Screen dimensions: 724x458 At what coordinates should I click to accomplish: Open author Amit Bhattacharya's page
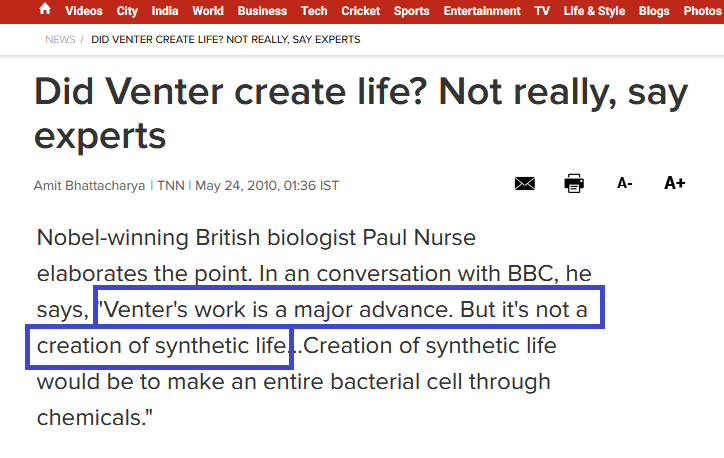point(90,185)
